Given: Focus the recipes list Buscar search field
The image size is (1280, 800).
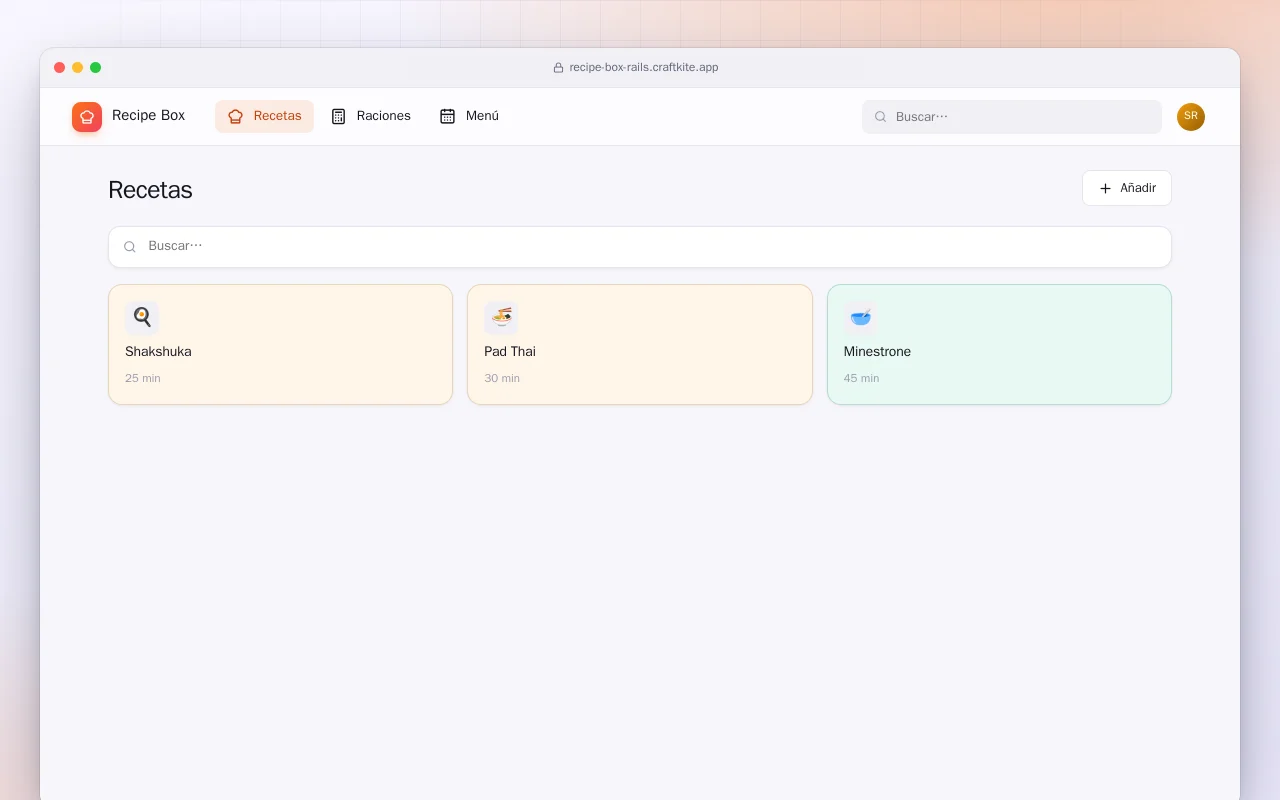Looking at the screenshot, I should coord(640,247).
